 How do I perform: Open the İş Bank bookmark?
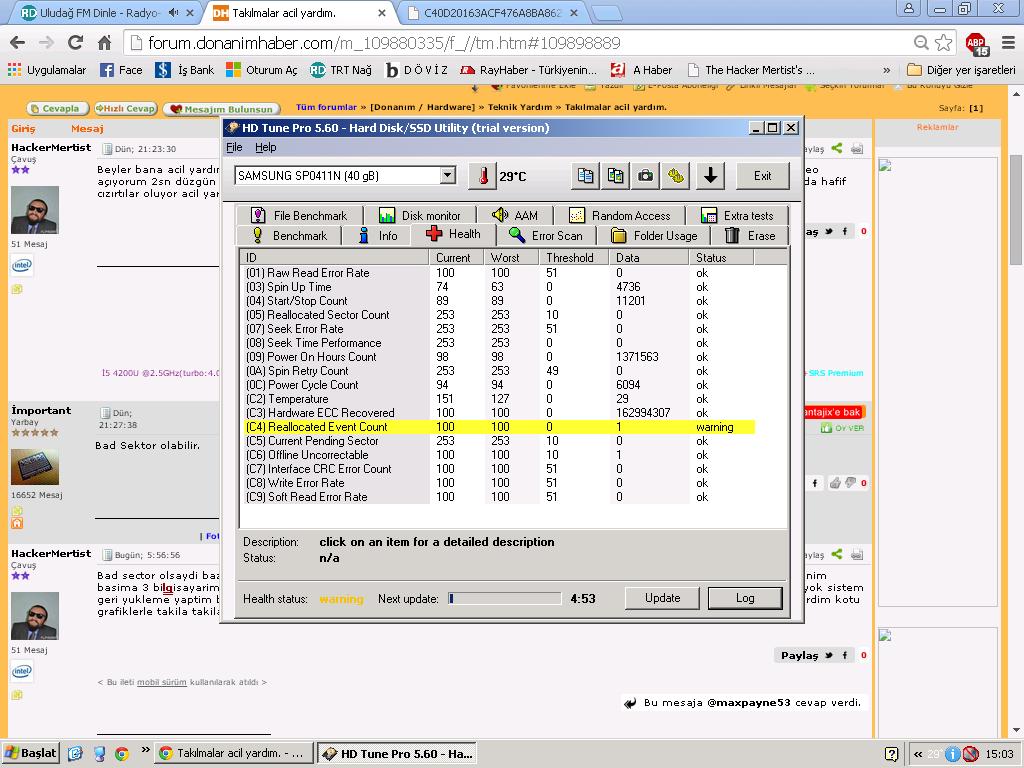(185, 70)
